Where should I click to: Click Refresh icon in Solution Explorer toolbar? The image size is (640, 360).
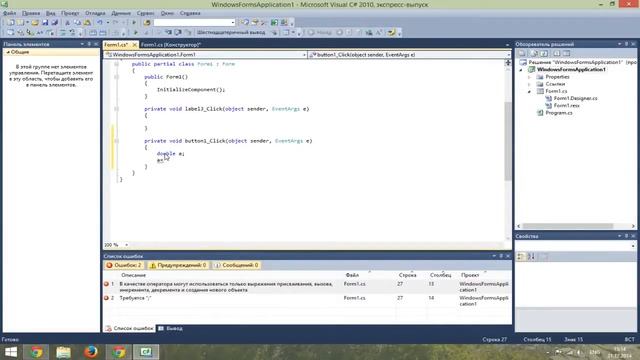pos(544,53)
